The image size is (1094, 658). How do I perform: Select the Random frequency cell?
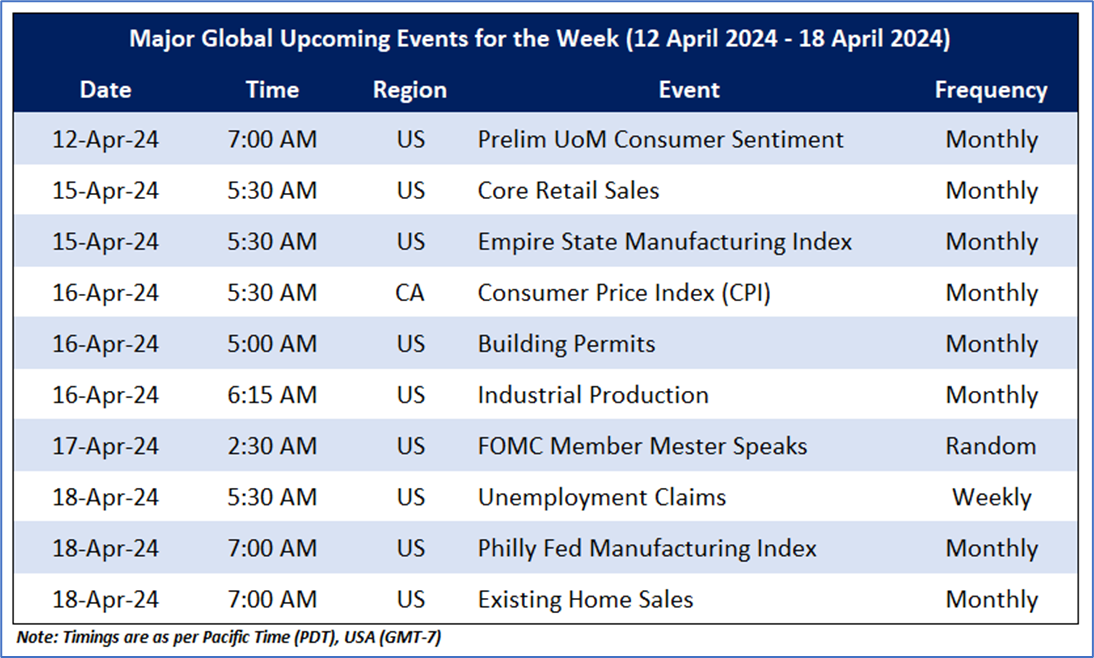991,446
